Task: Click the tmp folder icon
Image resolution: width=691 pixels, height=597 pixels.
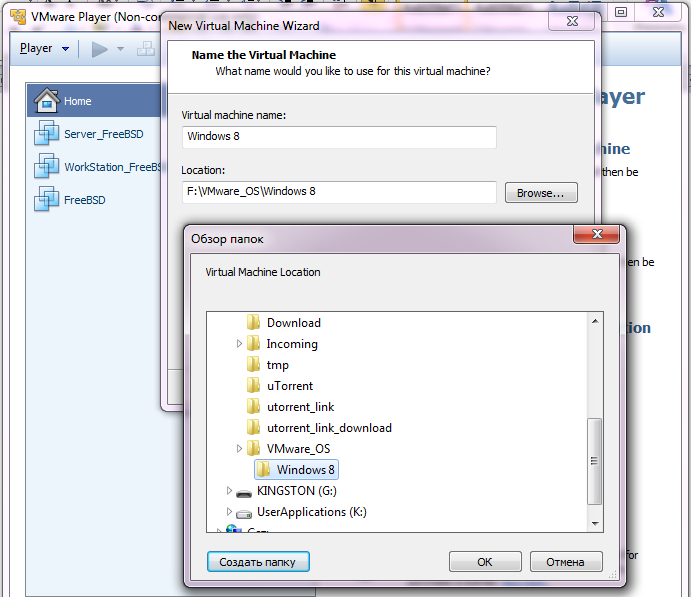Action: (253, 364)
